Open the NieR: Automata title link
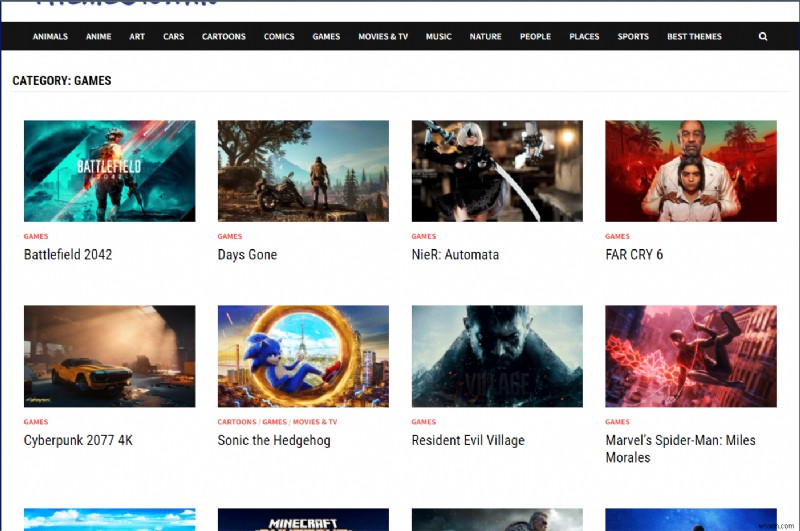Viewport: 800px width, 531px height. coord(455,255)
